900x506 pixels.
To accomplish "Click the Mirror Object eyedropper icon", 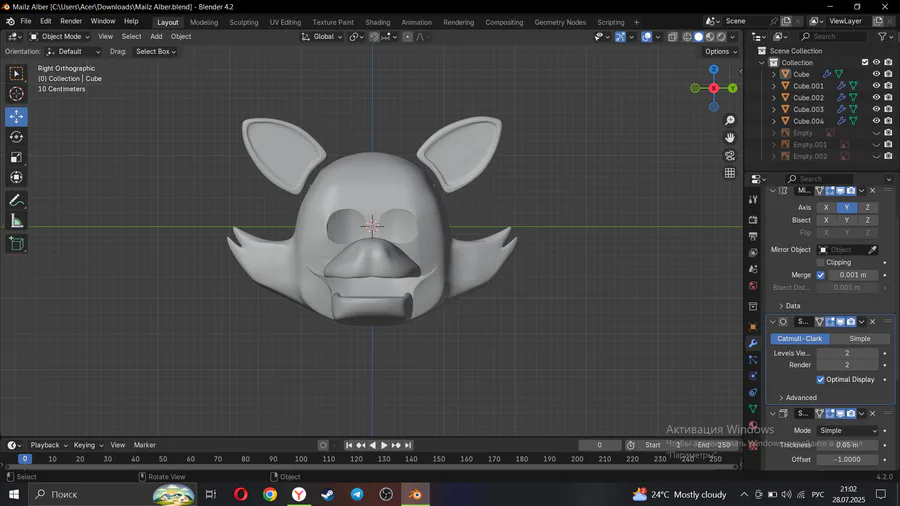I will pyautogui.click(x=872, y=250).
